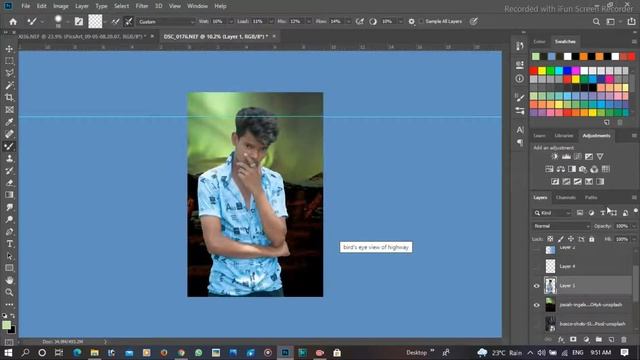Delete layer using the trash icon
Viewport: 640px width, 360px height.
coord(624,339)
